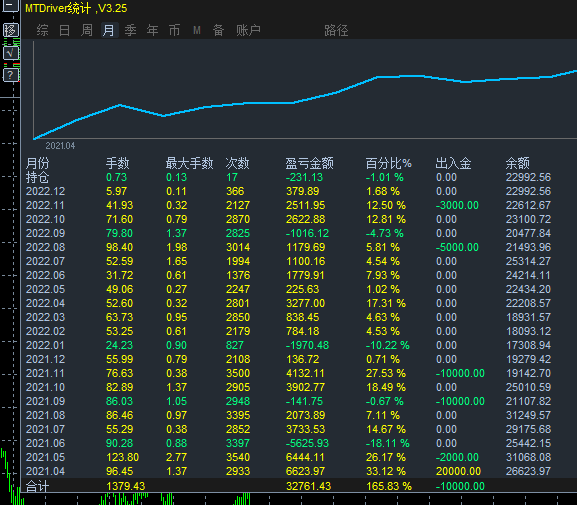Select the 2022.09 month row
This screenshot has height=505, width=577.
(289, 233)
